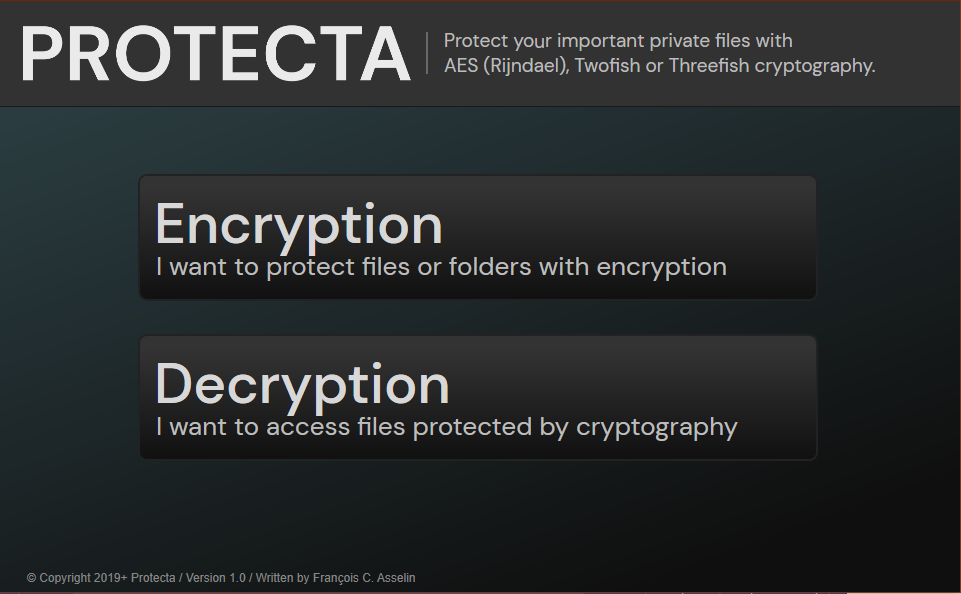Click the word "Threefish" in the tagline
Image resolution: width=961 pixels, height=594 pixels.
coord(707,66)
